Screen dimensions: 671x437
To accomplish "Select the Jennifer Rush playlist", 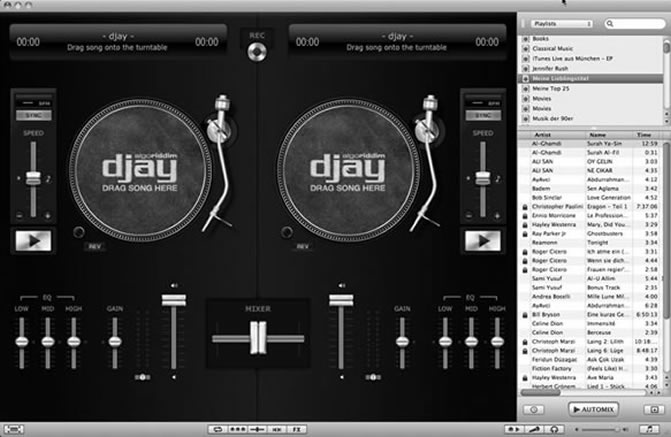I will (x=591, y=68).
